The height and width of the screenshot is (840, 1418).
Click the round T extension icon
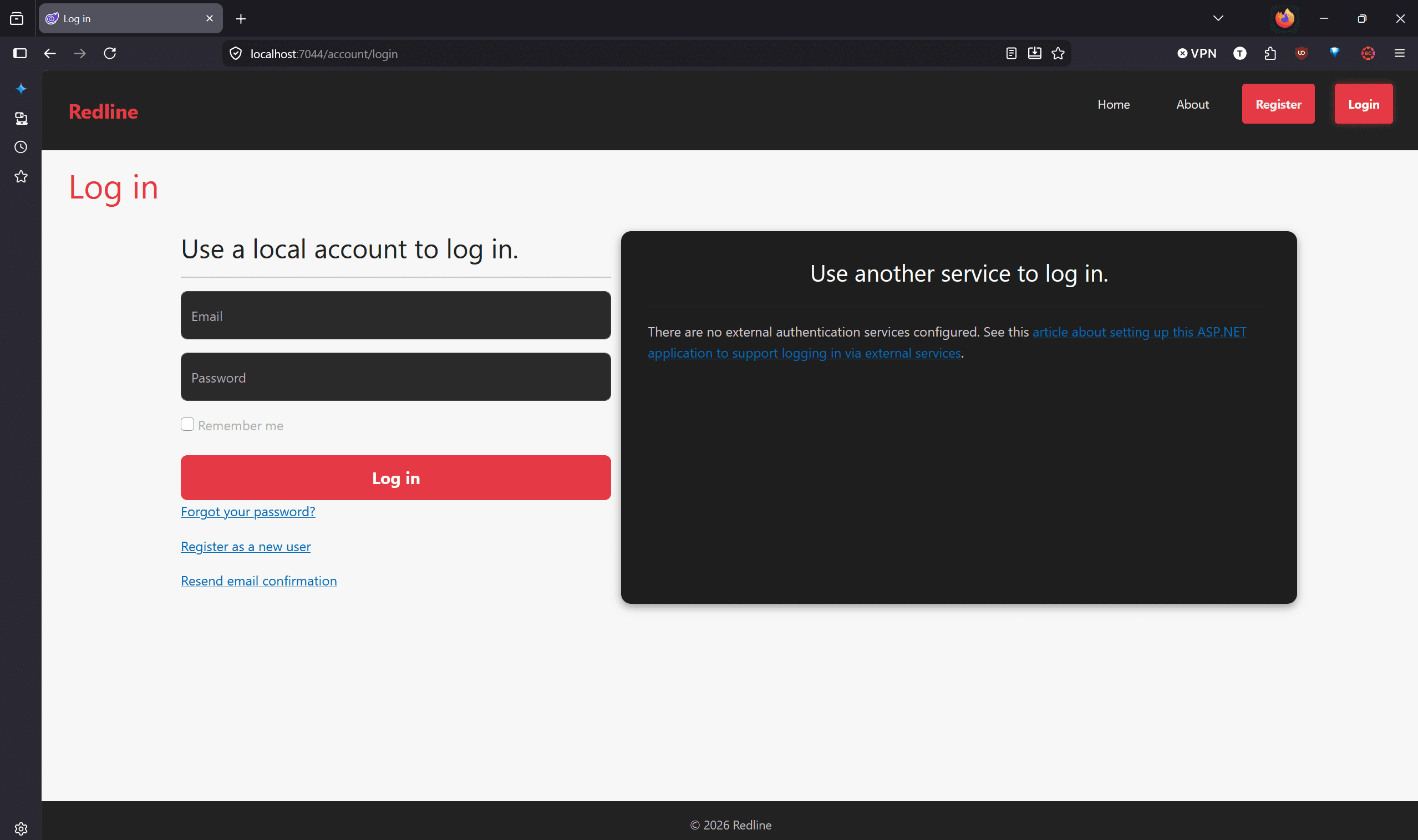tap(1239, 53)
